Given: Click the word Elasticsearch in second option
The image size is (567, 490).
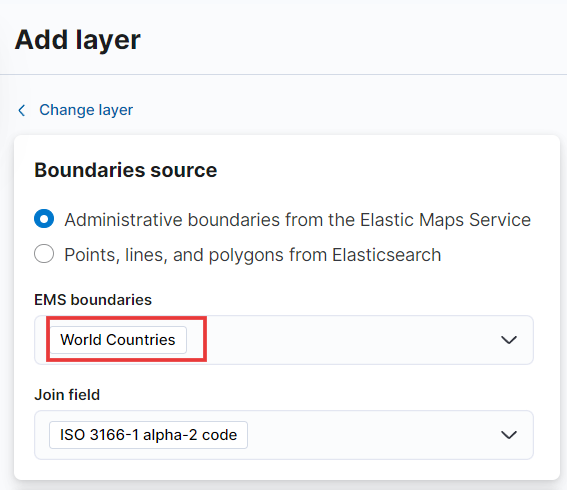Looking at the screenshot, I should 387,255.
